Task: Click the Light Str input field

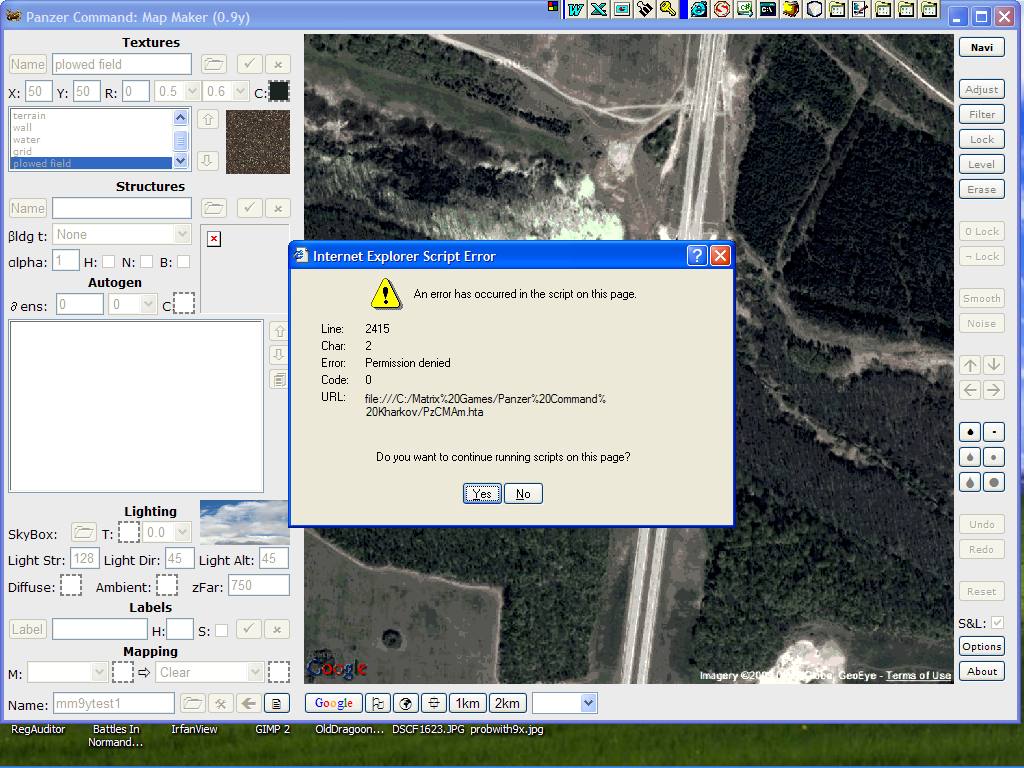Action: 84,559
